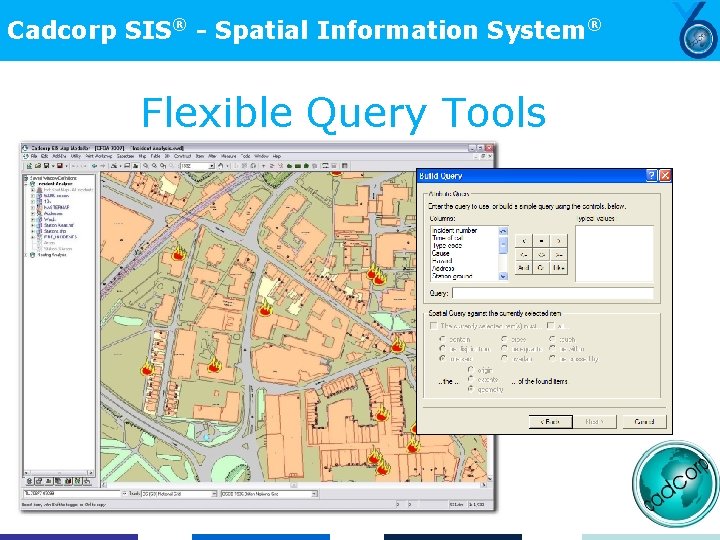Click into the Query text field

[553, 293]
